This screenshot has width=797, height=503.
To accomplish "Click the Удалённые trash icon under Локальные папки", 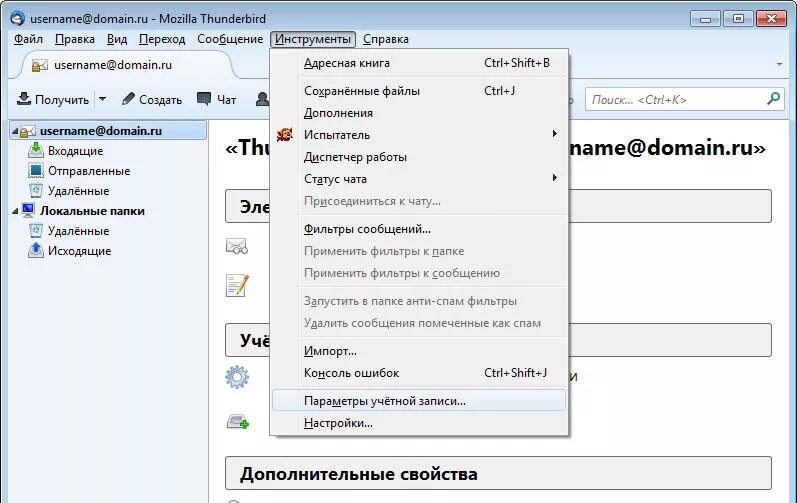I will (36, 231).
